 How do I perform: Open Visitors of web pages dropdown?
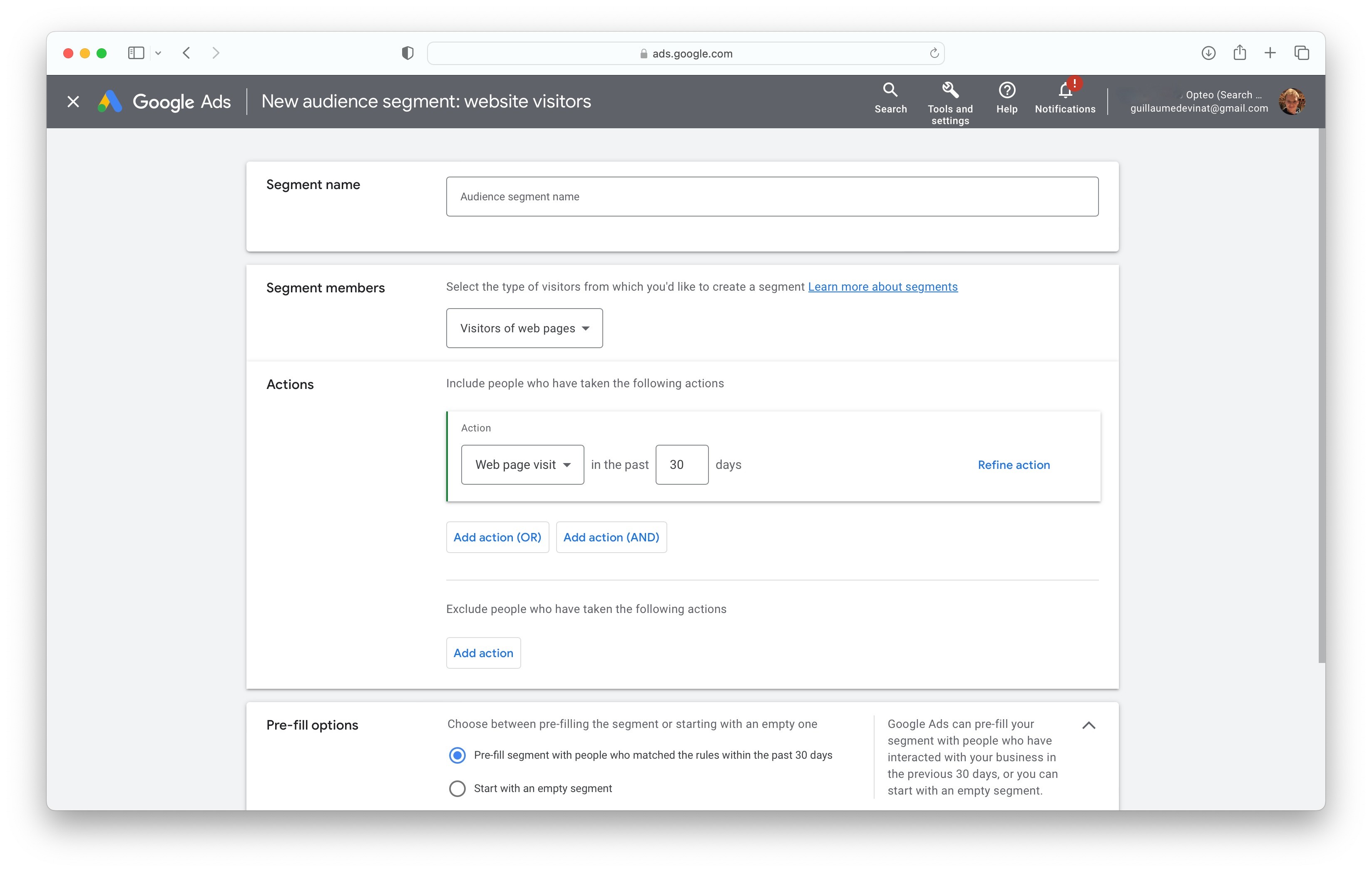coord(524,328)
